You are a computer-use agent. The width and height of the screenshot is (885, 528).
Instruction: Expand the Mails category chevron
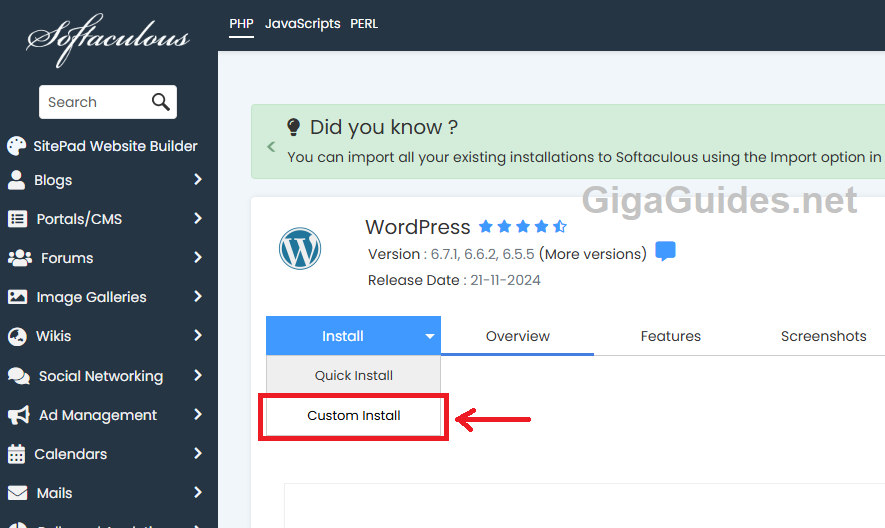click(198, 492)
